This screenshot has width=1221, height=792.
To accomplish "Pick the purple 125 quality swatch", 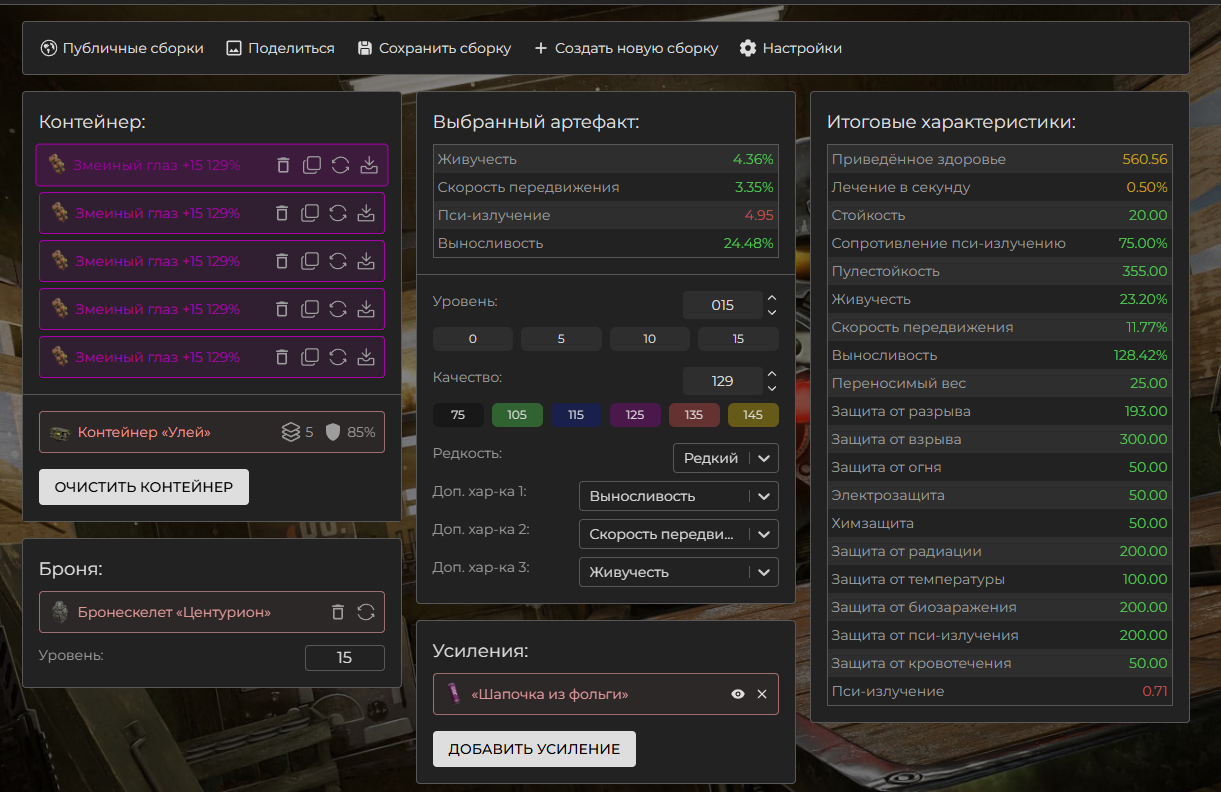I will (635, 415).
